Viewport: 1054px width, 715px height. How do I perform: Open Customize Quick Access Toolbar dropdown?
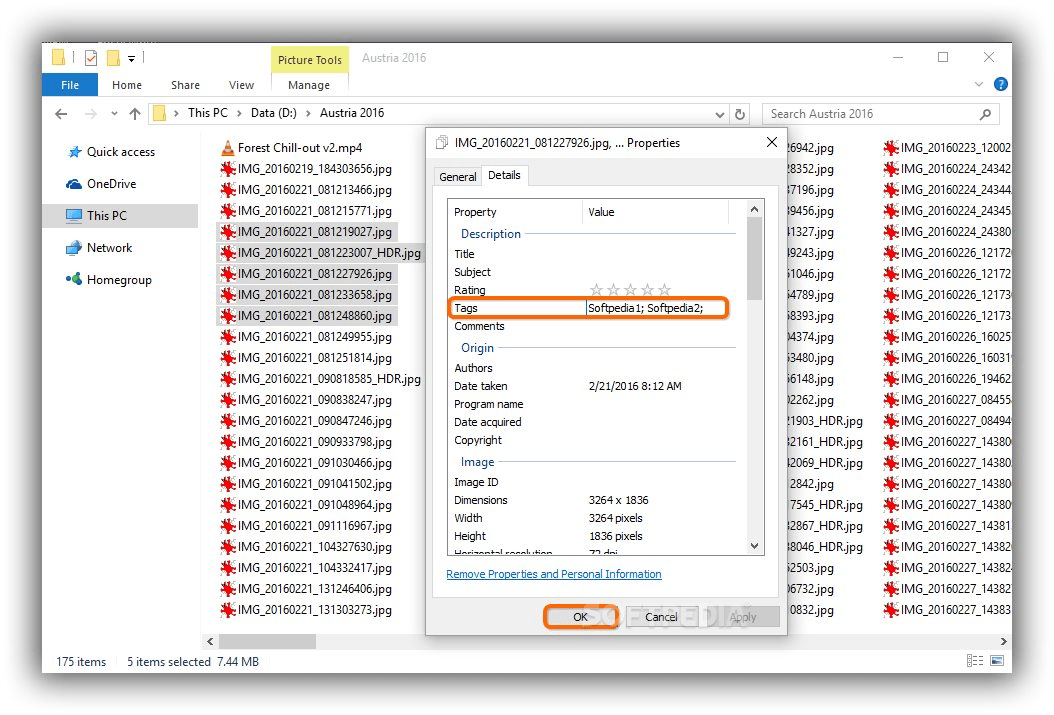coord(132,59)
